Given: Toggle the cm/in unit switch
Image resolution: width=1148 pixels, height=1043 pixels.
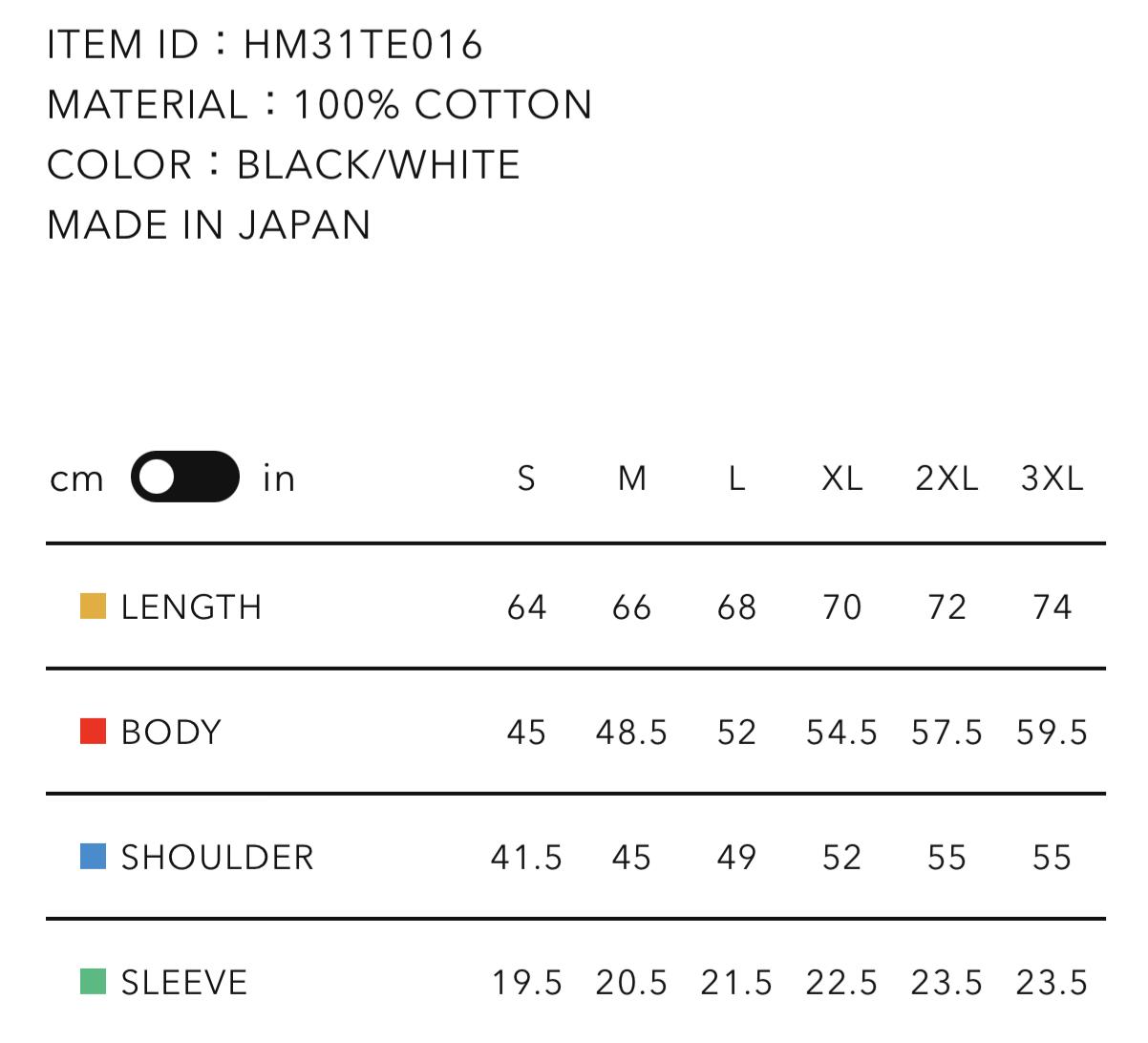Looking at the screenshot, I should (185, 476).
